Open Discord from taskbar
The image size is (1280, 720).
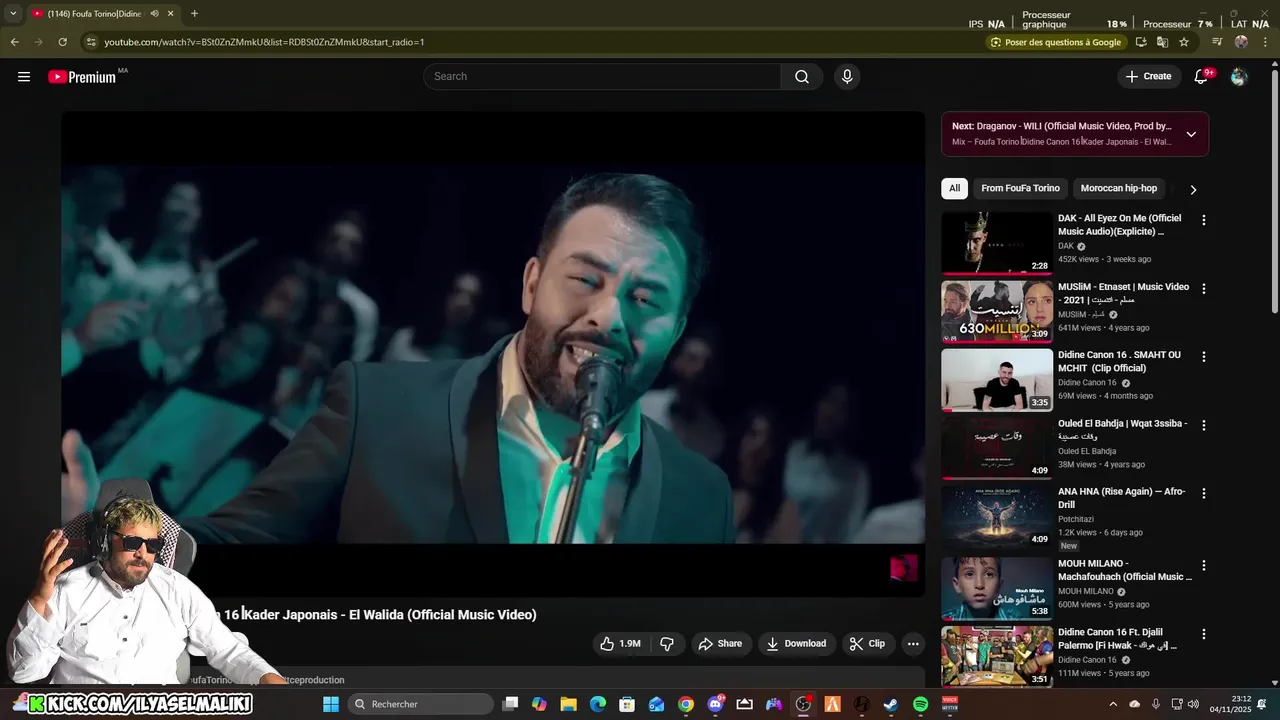coord(715,704)
